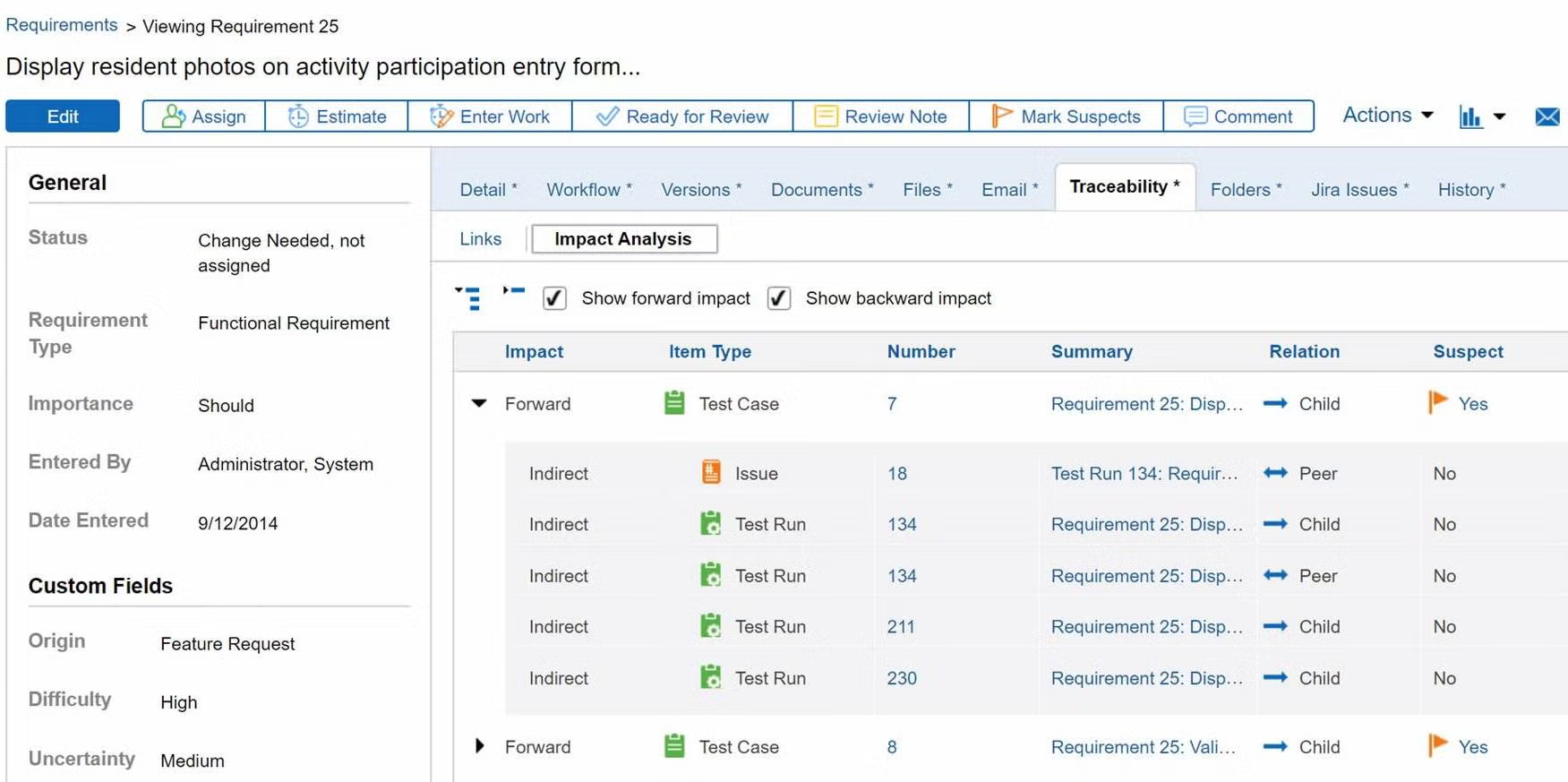Image resolution: width=1568 pixels, height=782 pixels.
Task: Uncheck Show forward impact checkbox
Action: pyautogui.click(x=554, y=298)
